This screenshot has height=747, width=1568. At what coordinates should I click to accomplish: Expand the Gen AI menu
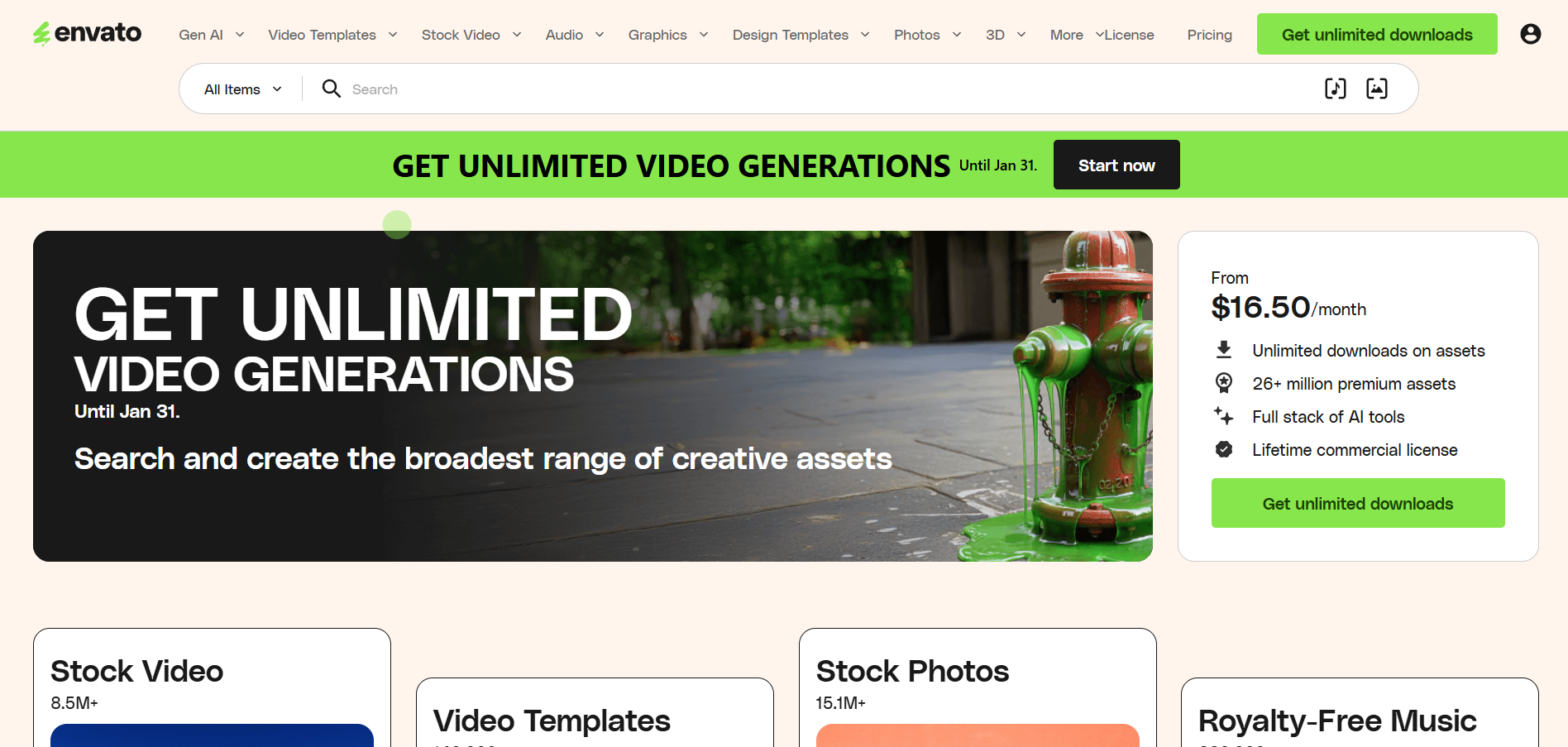point(212,35)
